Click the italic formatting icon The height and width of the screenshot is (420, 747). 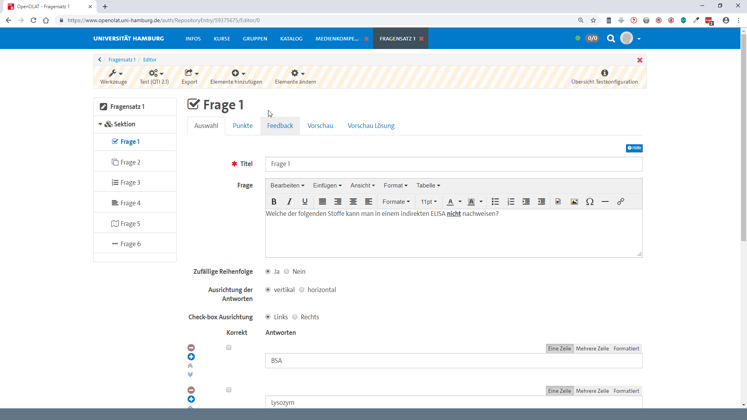click(289, 202)
